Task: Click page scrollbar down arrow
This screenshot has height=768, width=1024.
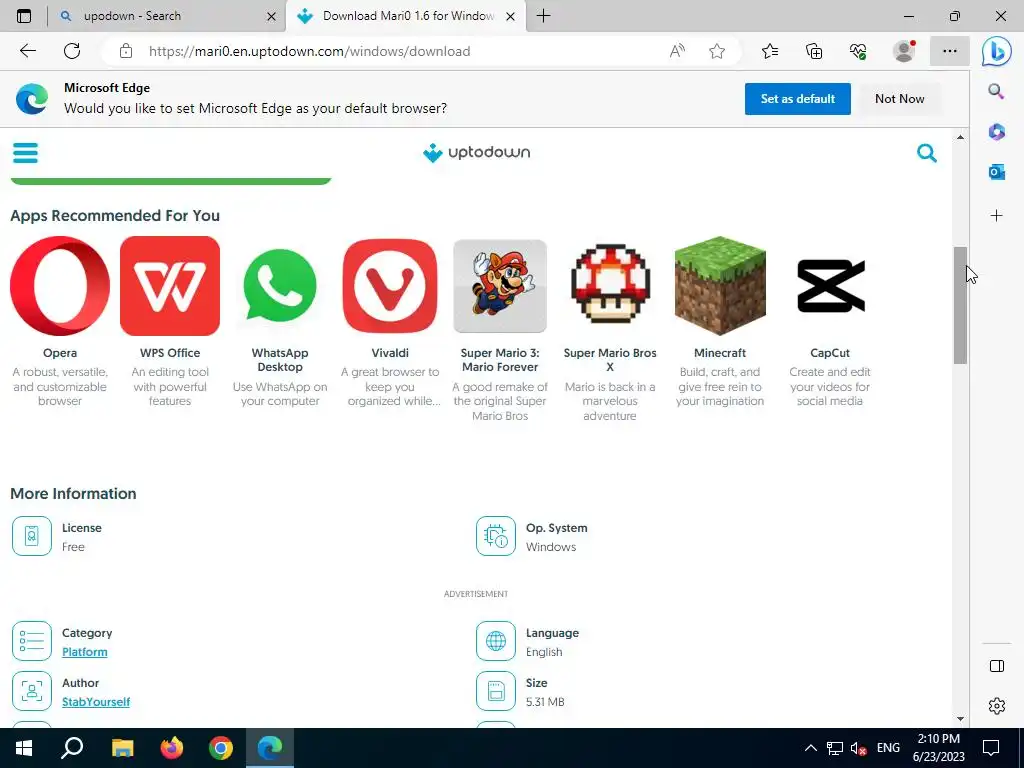Action: point(960,719)
